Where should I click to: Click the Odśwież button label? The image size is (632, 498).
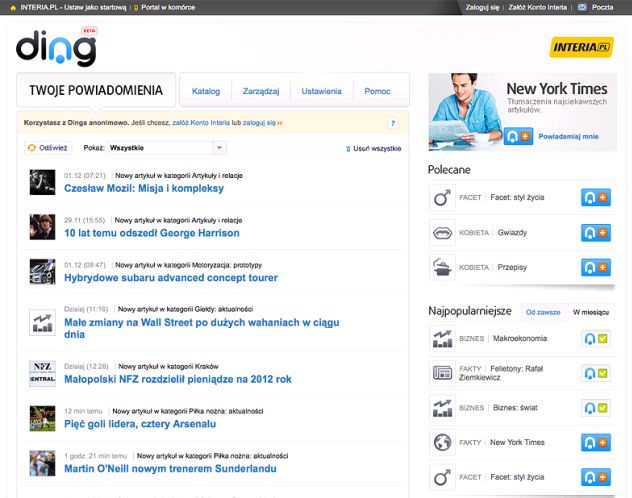[x=53, y=148]
